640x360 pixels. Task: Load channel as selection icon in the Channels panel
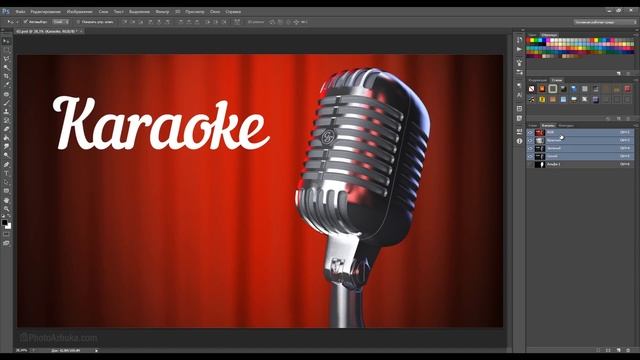pyautogui.click(x=598, y=350)
